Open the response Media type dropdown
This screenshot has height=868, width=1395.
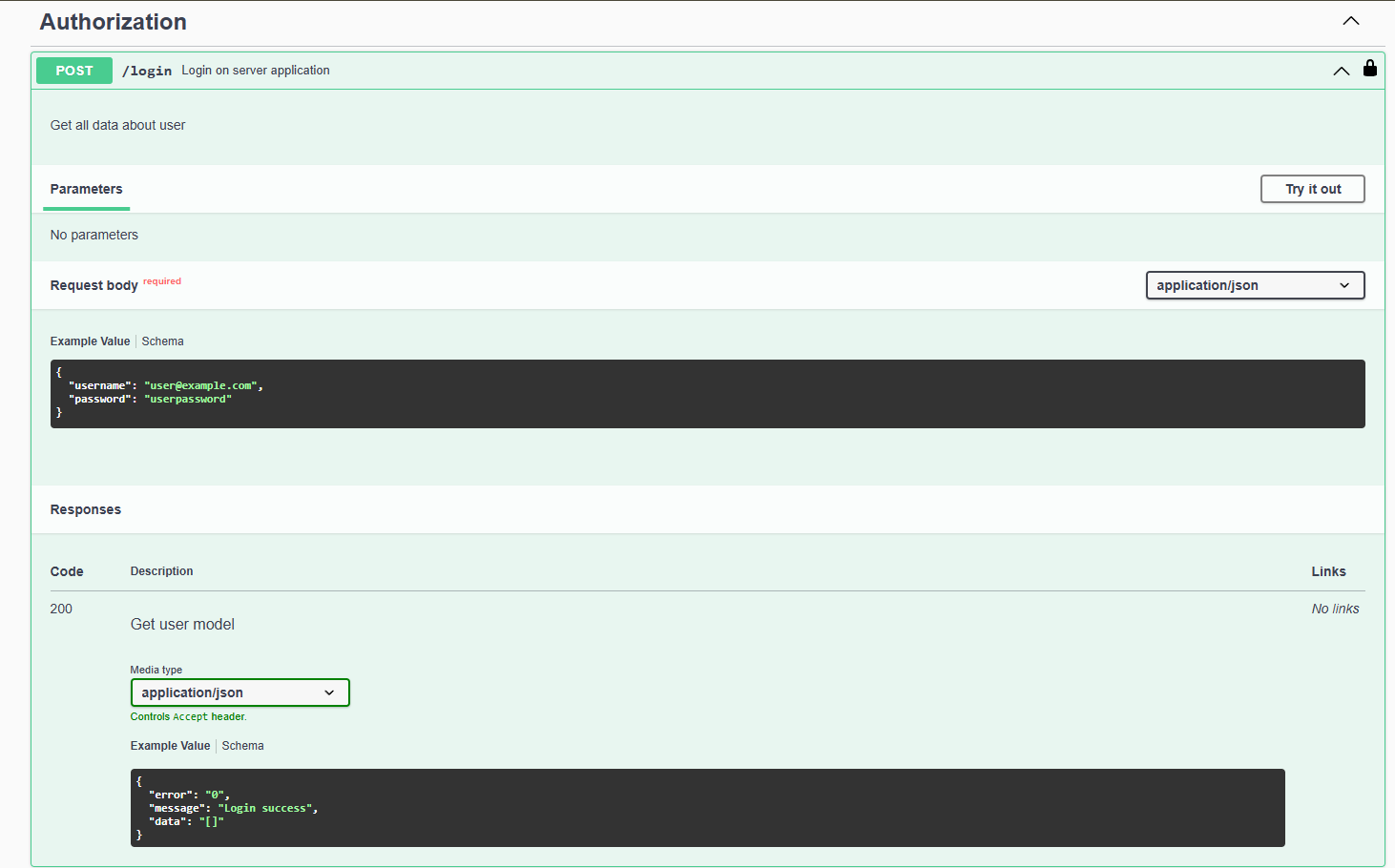coord(239,692)
